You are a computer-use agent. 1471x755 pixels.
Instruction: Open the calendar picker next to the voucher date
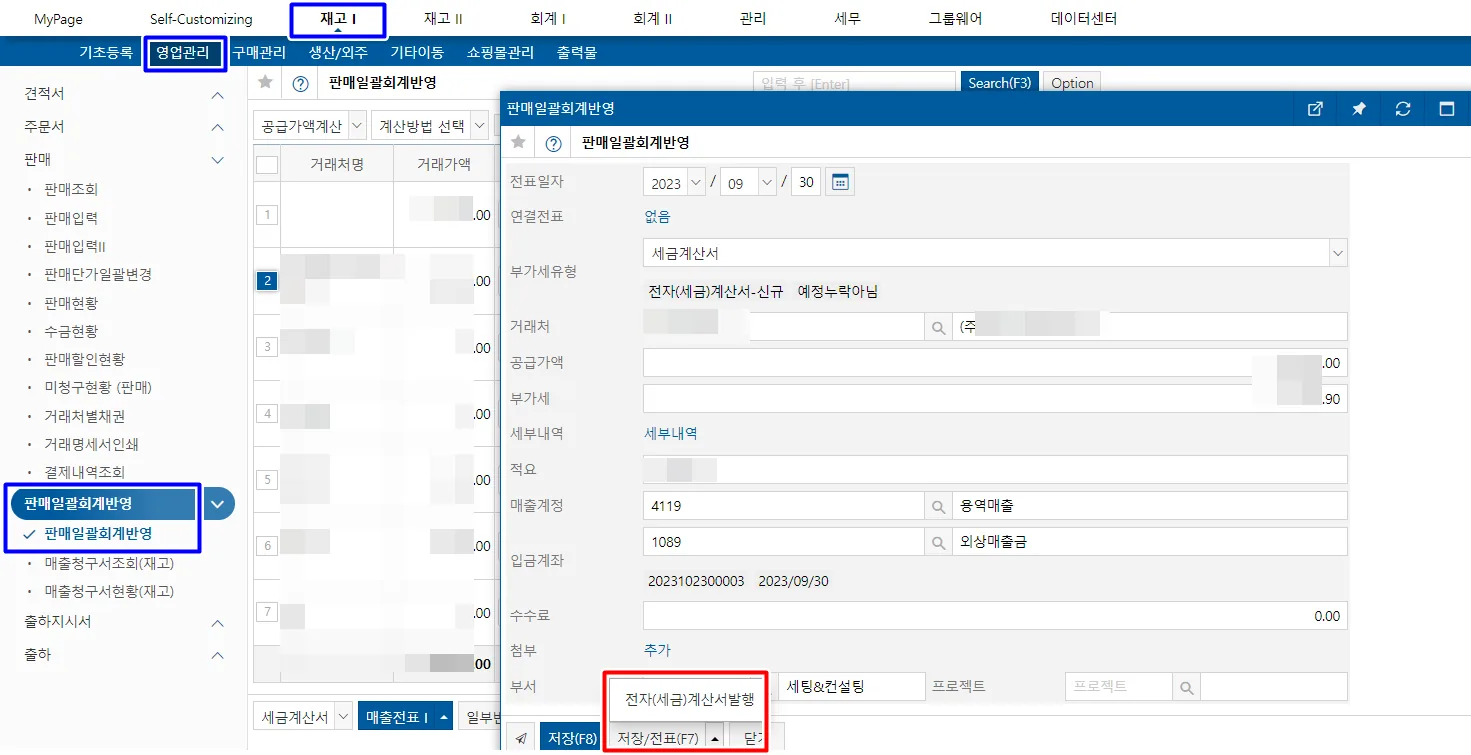pyautogui.click(x=840, y=183)
